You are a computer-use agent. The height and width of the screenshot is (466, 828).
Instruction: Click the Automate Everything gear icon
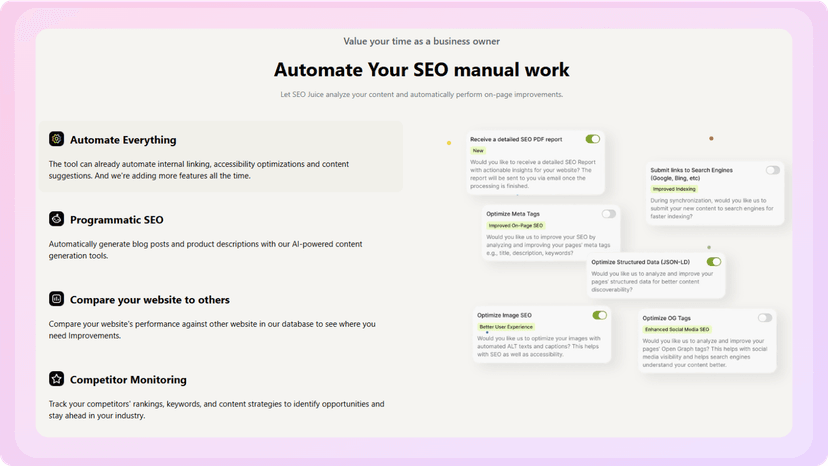[57, 139]
